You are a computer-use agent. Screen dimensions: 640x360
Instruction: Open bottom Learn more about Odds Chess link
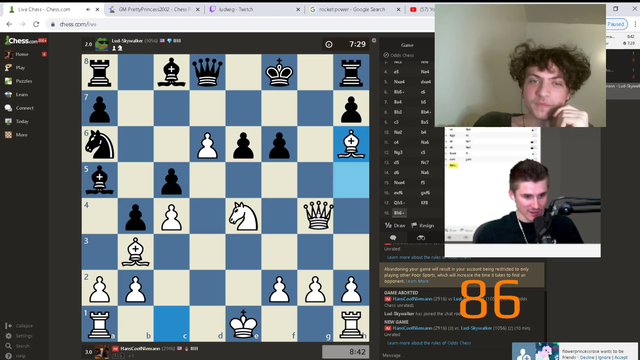click(429, 343)
